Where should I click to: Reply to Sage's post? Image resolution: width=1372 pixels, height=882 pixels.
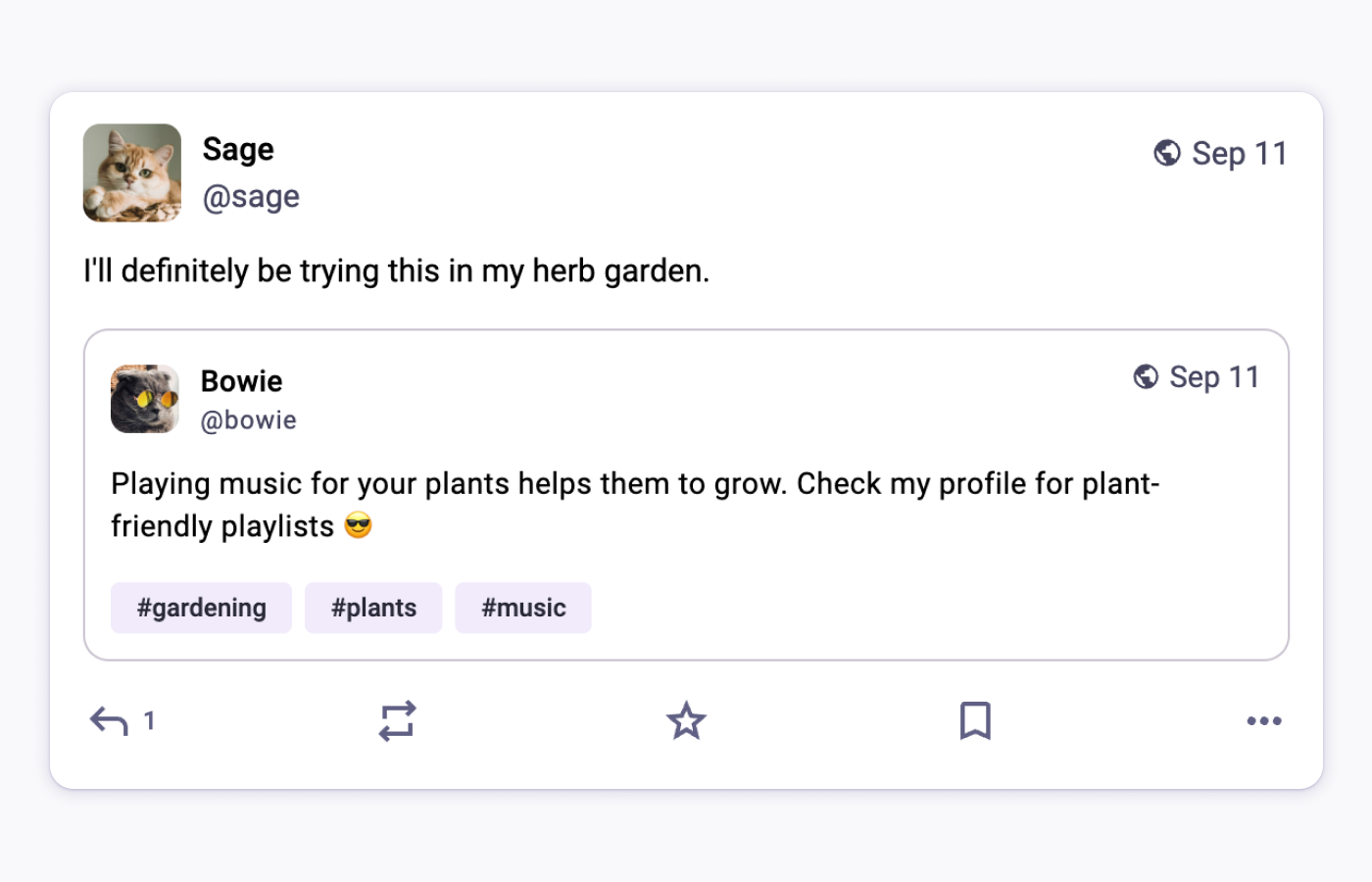pyautogui.click(x=108, y=720)
